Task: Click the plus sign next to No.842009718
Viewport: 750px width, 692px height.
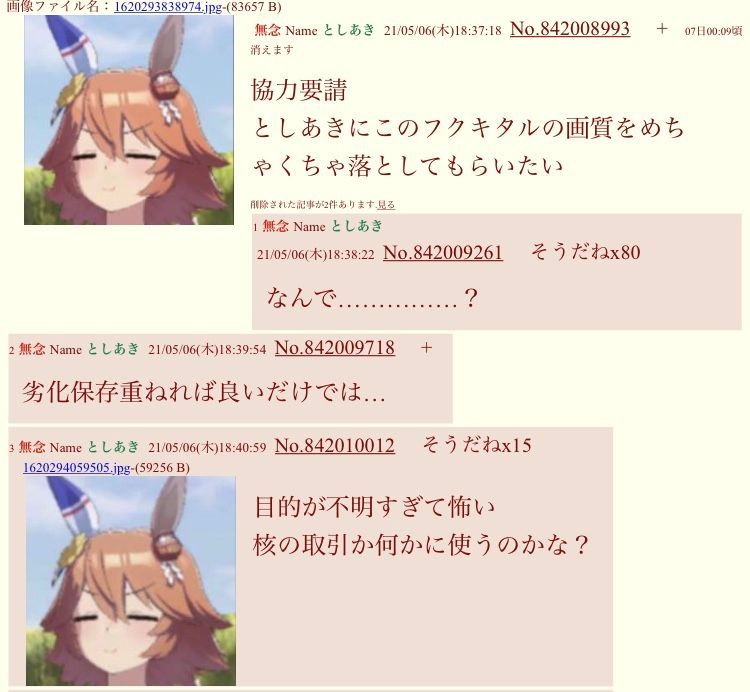Action: coord(426,348)
